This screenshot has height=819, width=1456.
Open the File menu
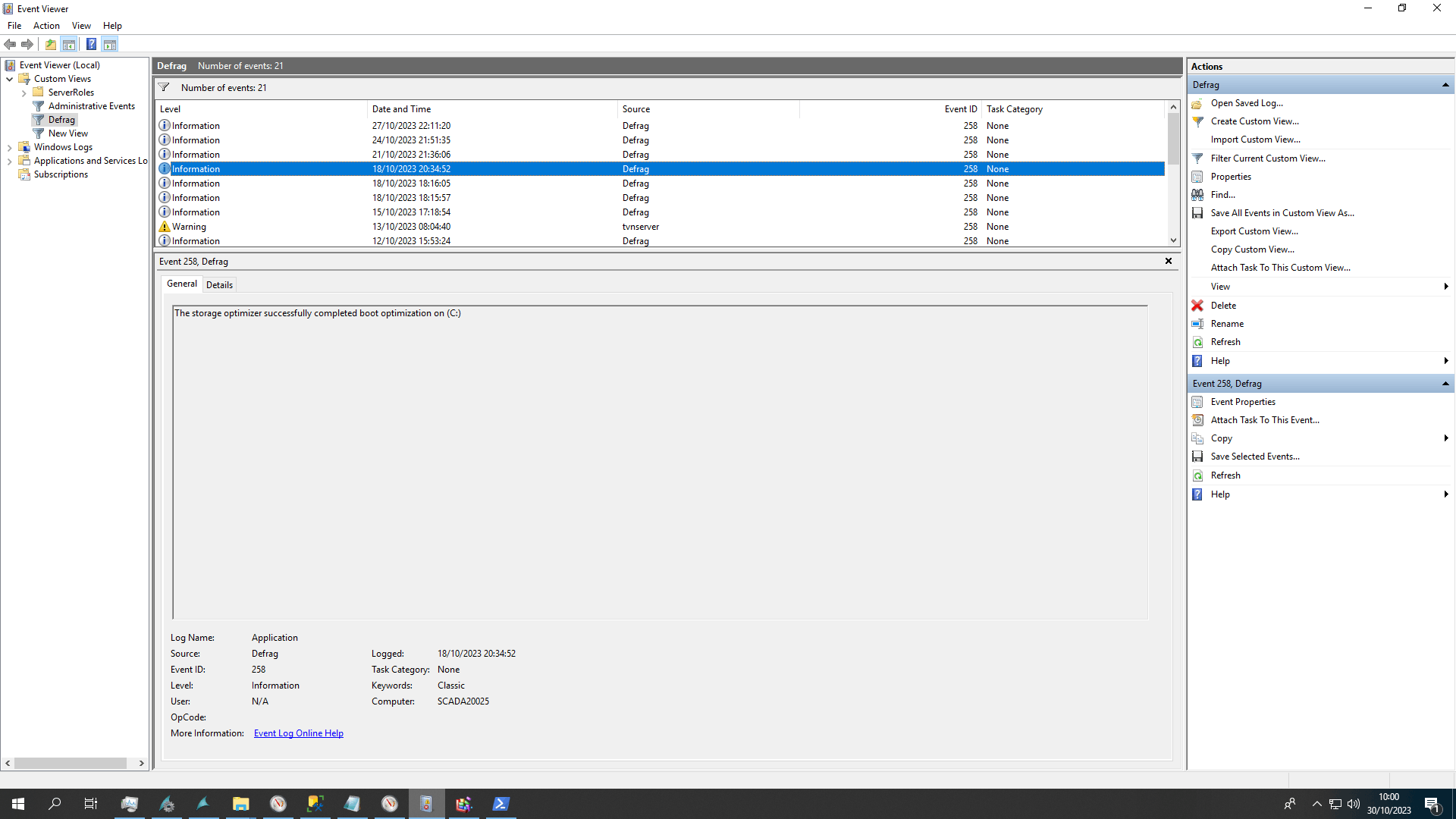[14, 26]
